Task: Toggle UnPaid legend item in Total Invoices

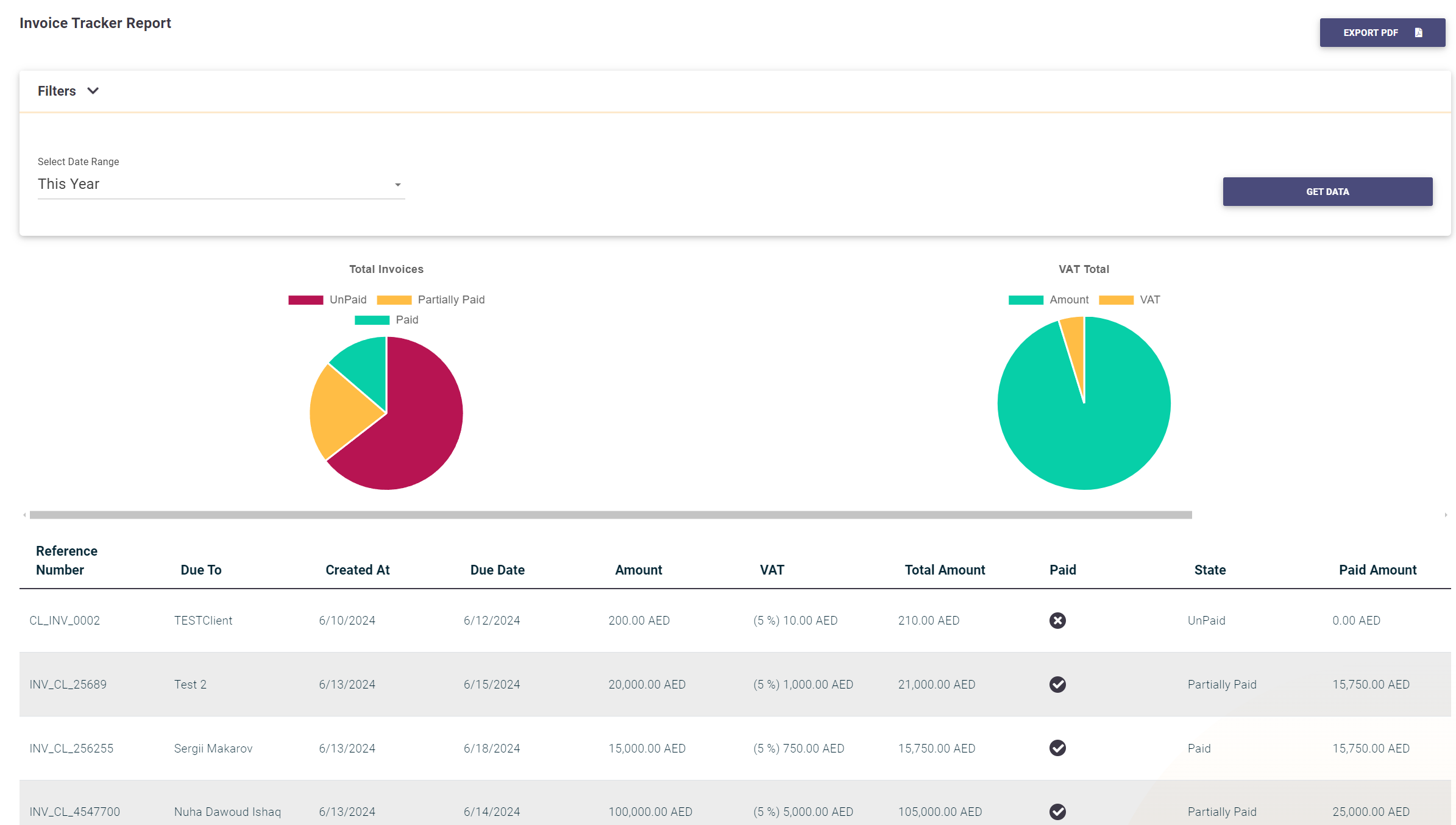Action: (328, 300)
